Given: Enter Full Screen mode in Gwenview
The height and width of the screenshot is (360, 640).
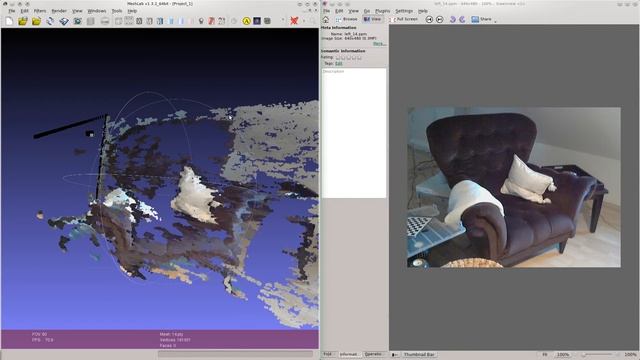Looking at the screenshot, I should pyautogui.click(x=403, y=19).
